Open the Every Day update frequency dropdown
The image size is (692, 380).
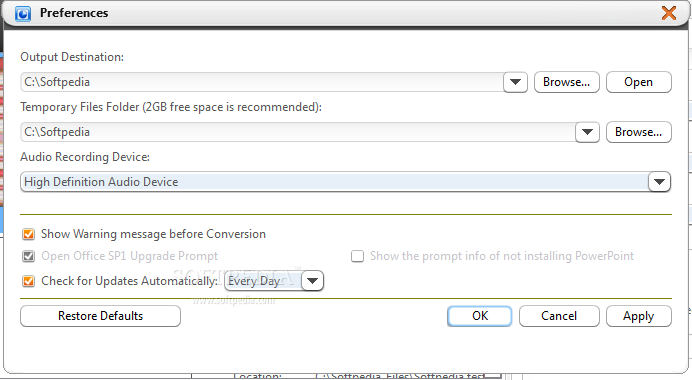[312, 281]
